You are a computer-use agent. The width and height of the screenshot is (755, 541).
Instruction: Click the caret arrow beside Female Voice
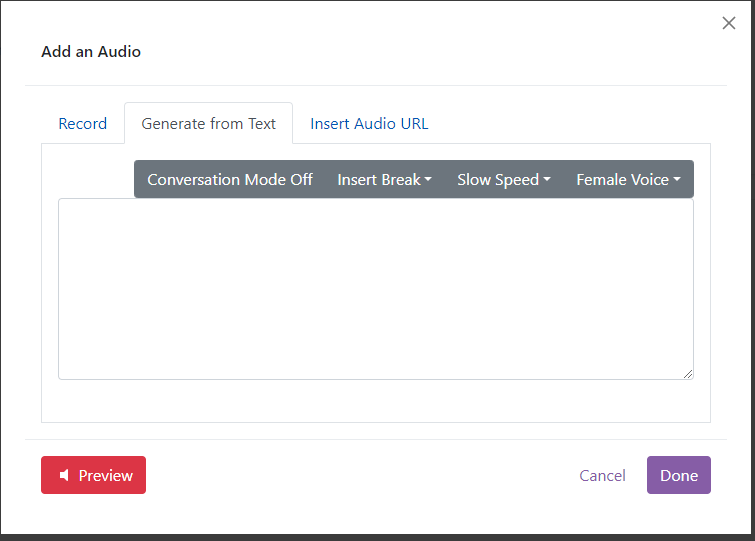(677, 179)
